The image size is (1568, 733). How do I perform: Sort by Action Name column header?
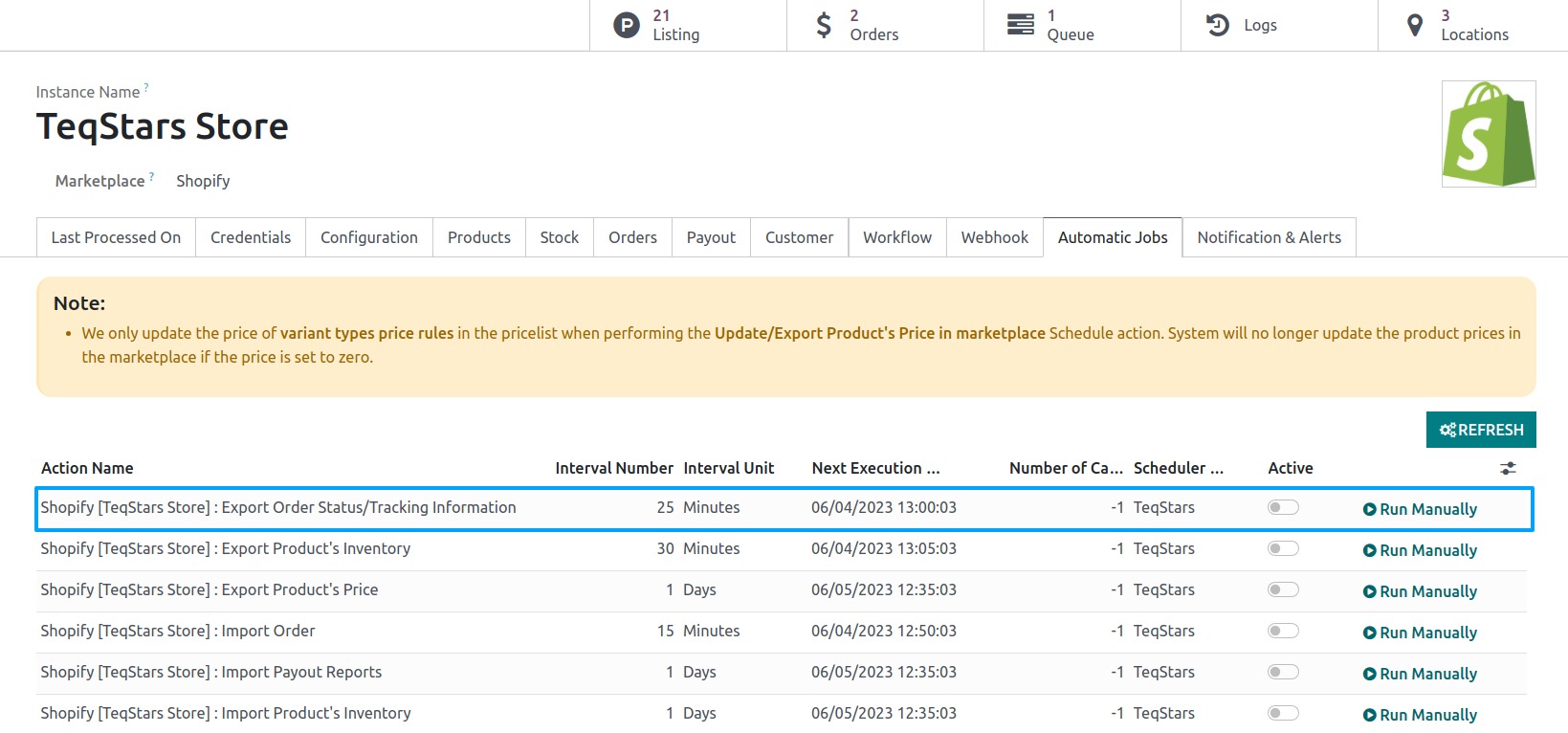87,468
